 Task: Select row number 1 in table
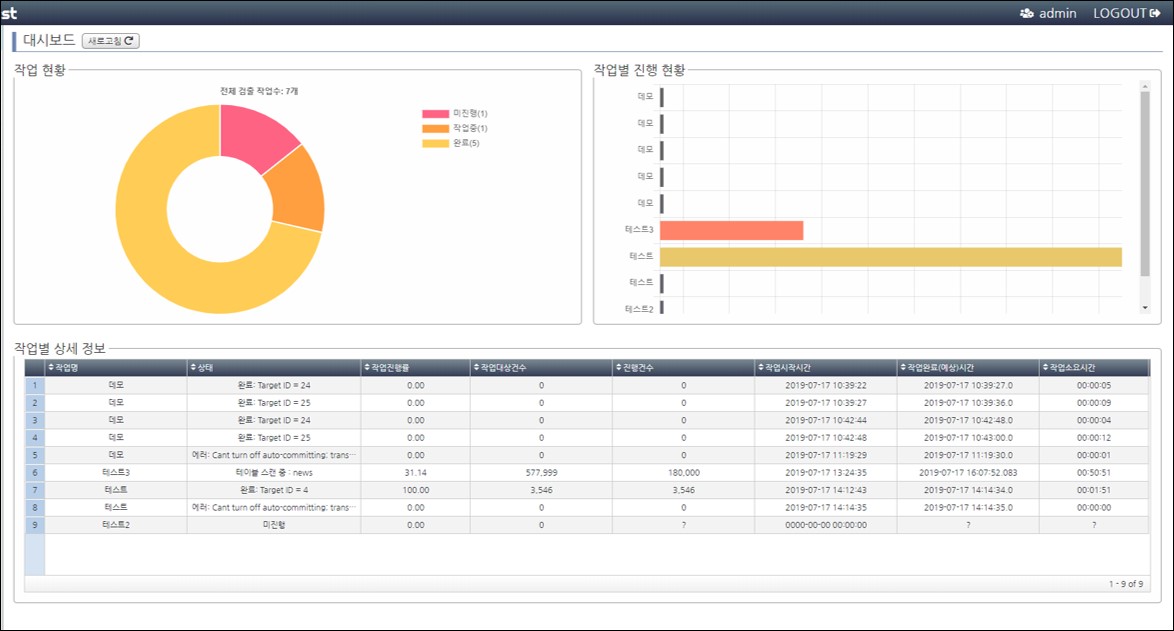tap(34, 385)
